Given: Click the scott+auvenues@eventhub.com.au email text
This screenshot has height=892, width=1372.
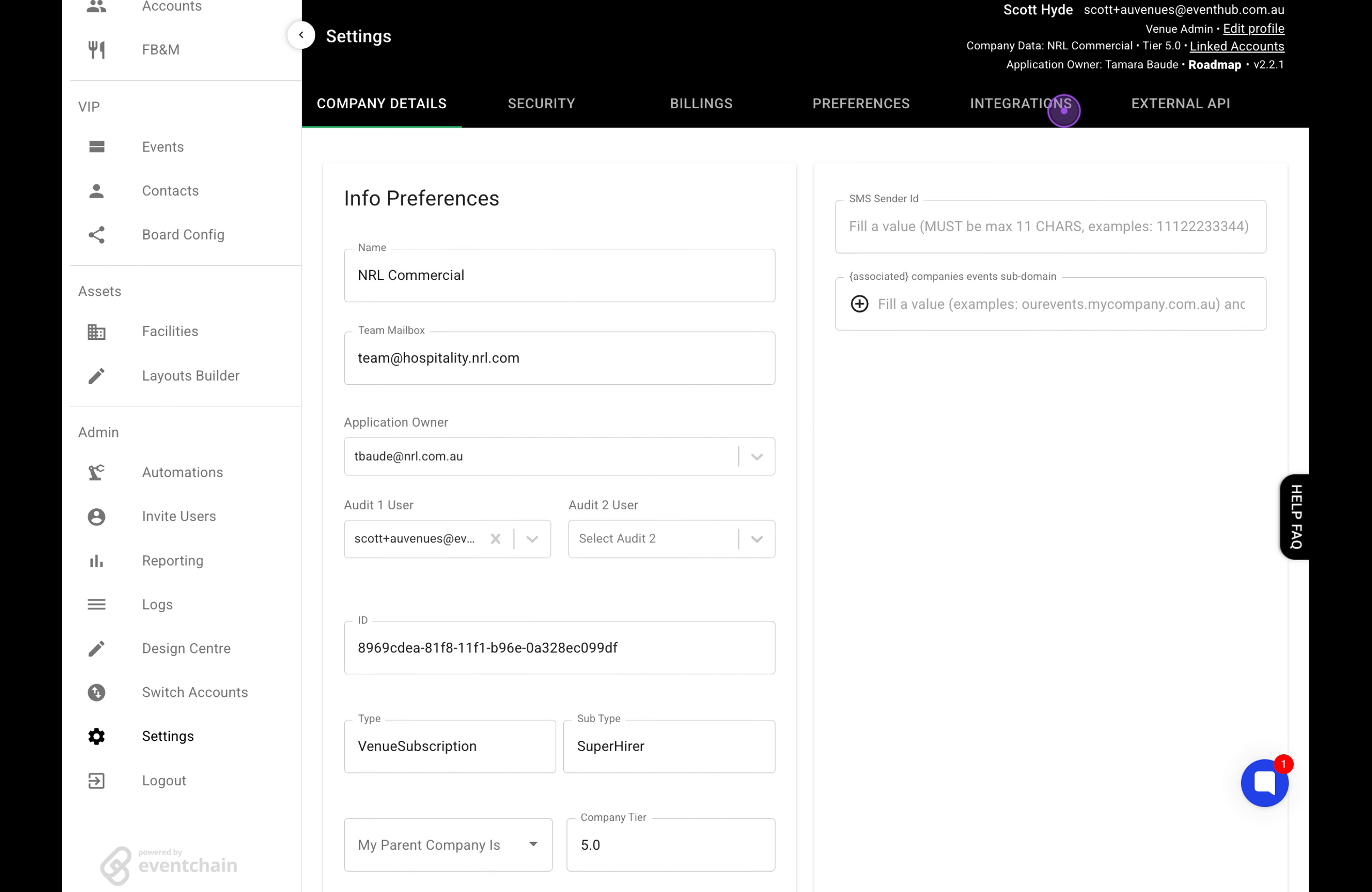Looking at the screenshot, I should coord(1183,10).
